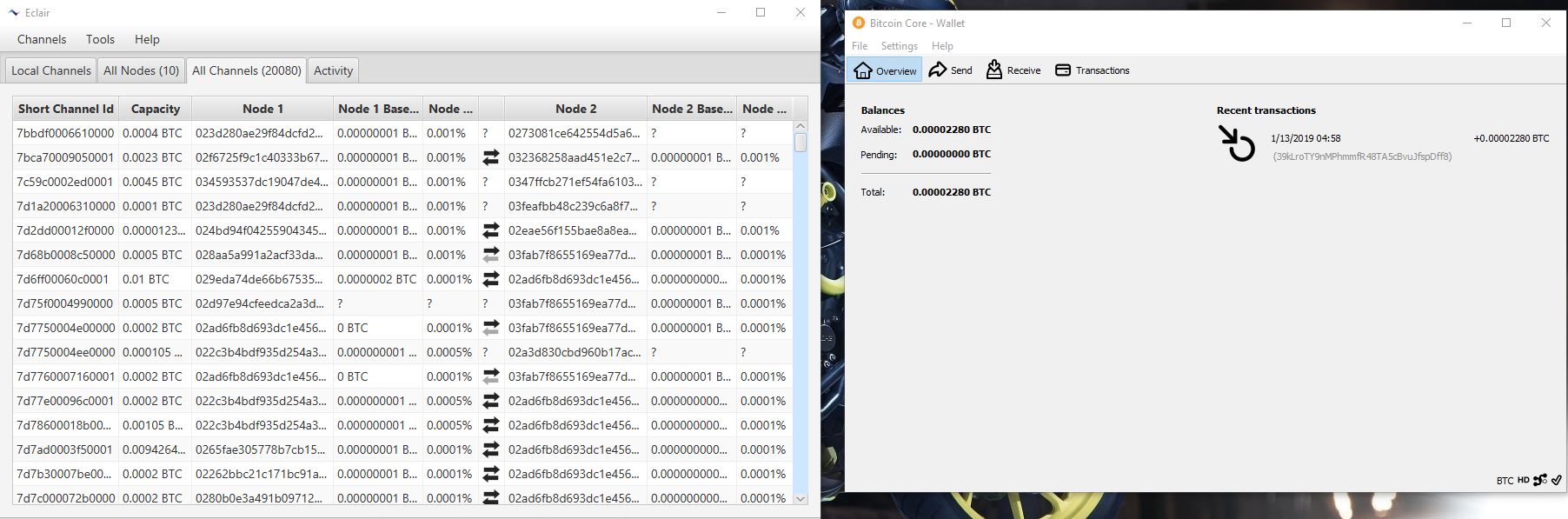
Task: Click transaction address 39kLroTY9nMPhmmfR48TA5cBvuJfspDff8
Action: [x=1362, y=156]
